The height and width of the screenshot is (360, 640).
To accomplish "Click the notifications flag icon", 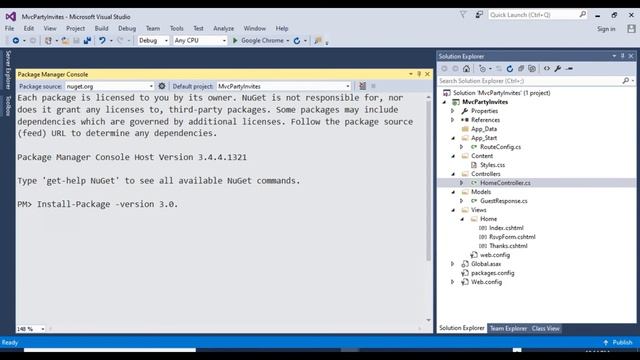I will (x=463, y=15).
